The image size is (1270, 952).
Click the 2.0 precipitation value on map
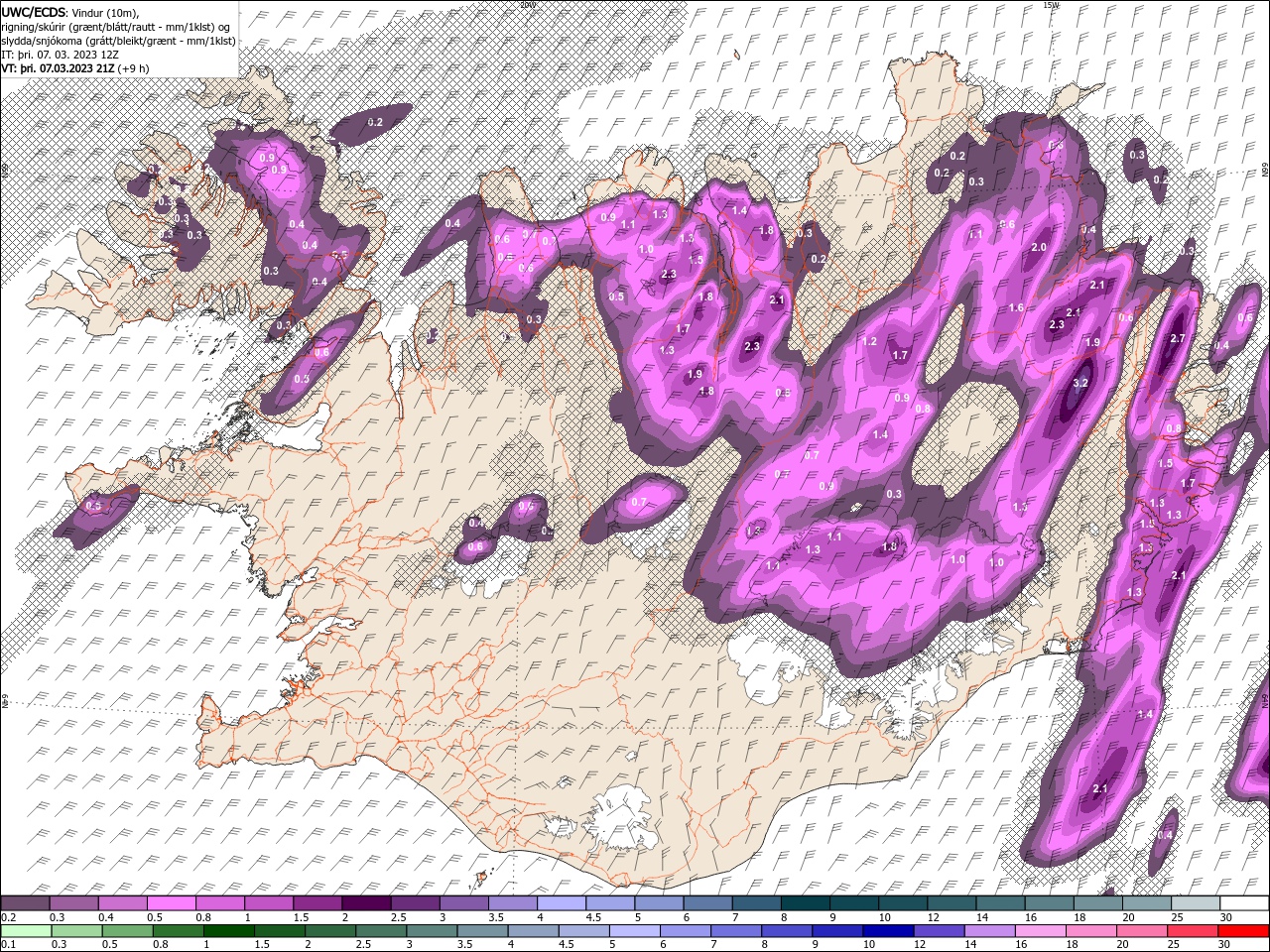coord(1040,247)
